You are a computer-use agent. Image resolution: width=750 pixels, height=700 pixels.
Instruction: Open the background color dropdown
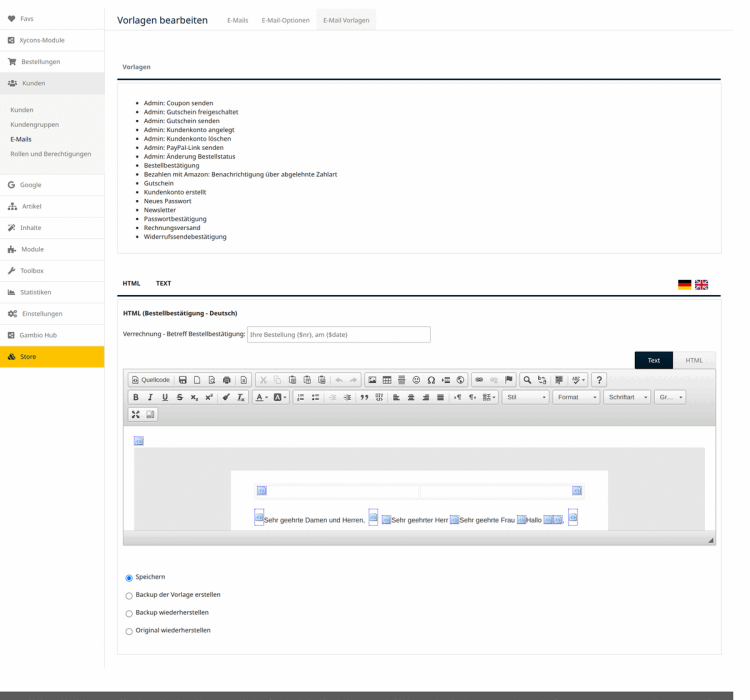[280, 397]
